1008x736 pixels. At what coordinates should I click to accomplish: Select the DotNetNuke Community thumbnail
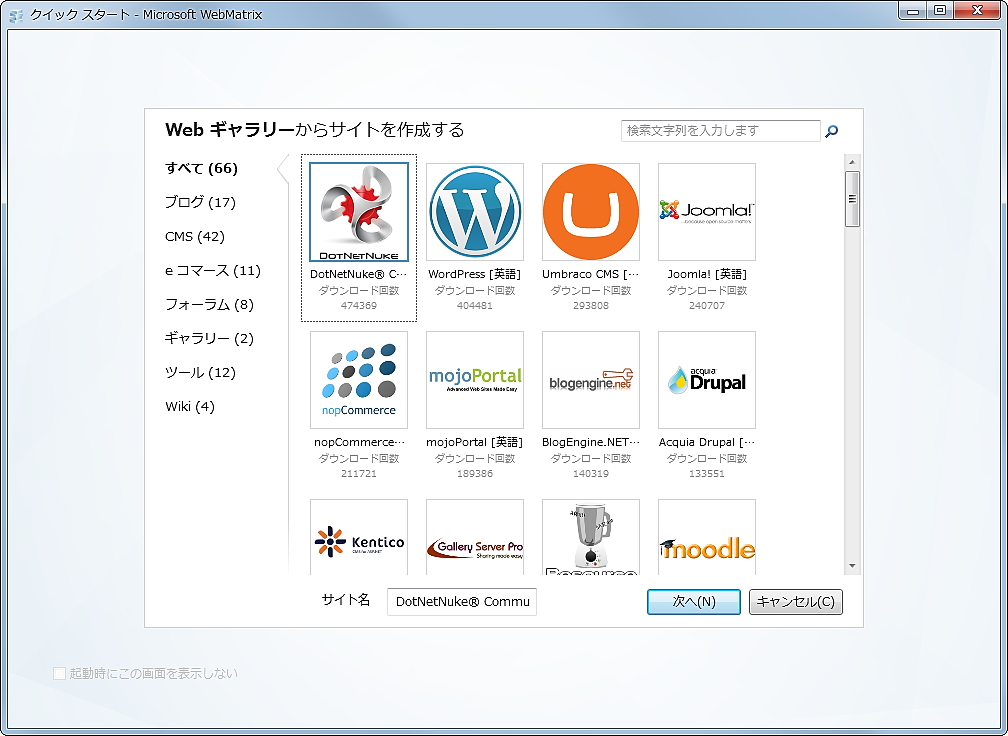click(358, 211)
